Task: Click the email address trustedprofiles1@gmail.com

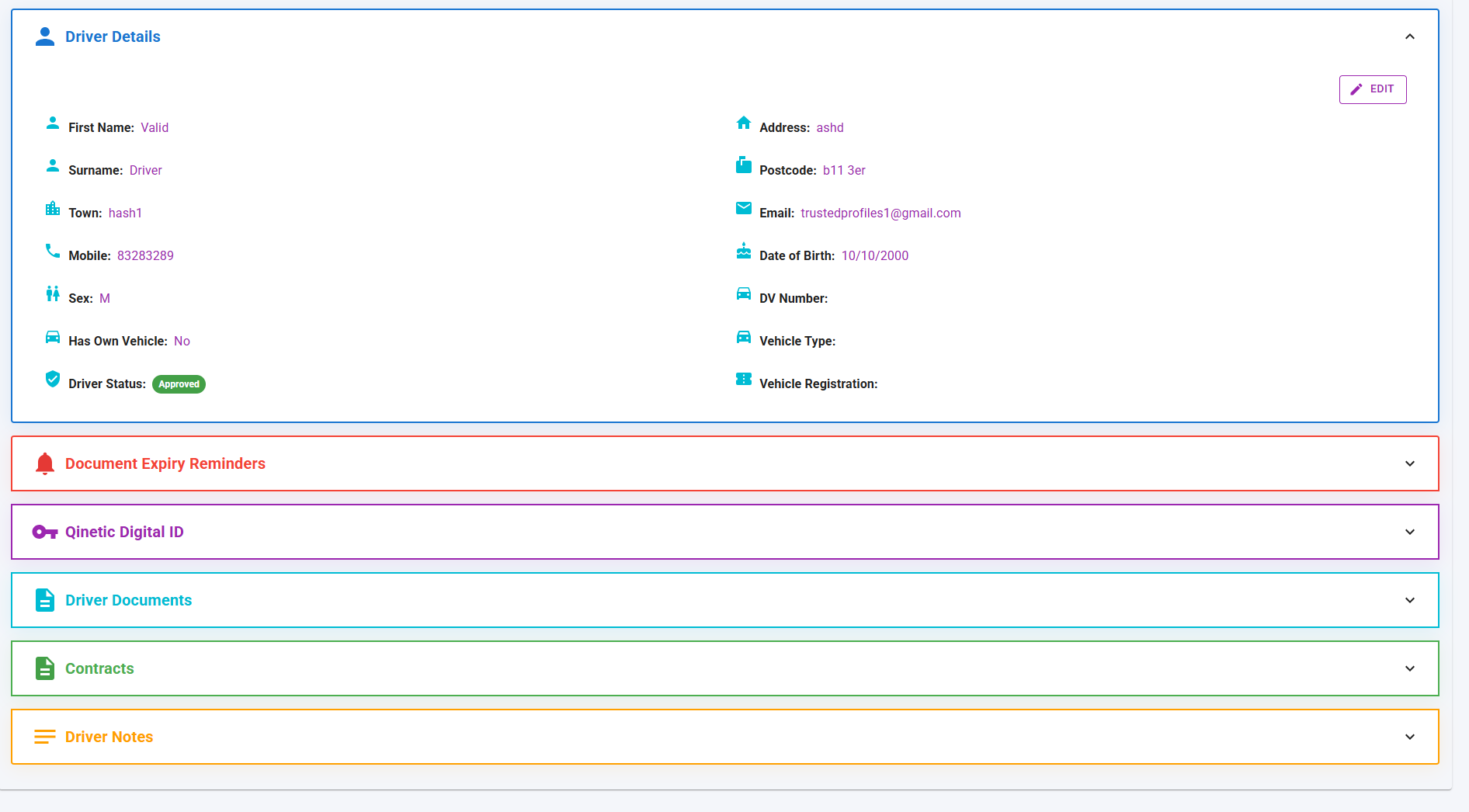Action: [x=880, y=212]
